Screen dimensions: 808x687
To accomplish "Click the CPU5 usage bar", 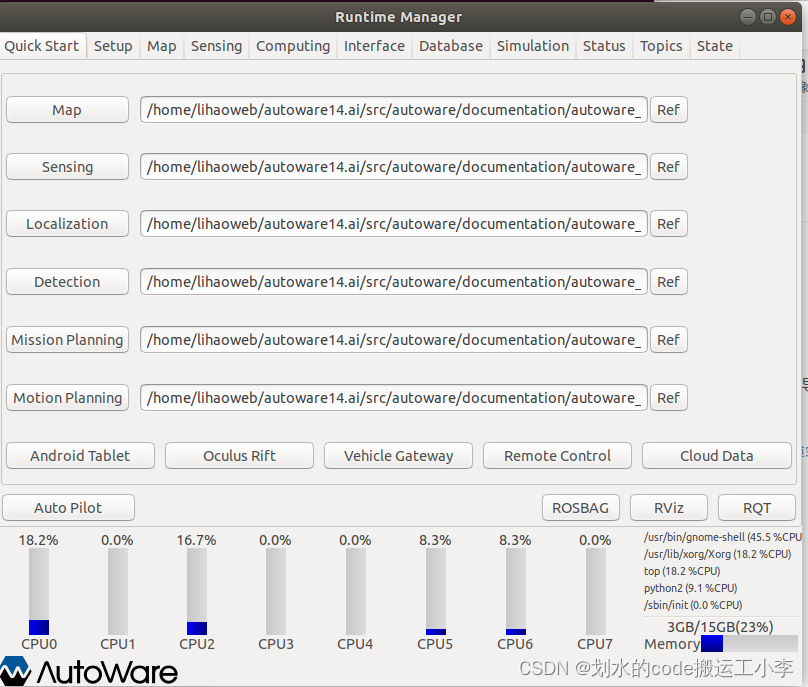I will point(436,591).
